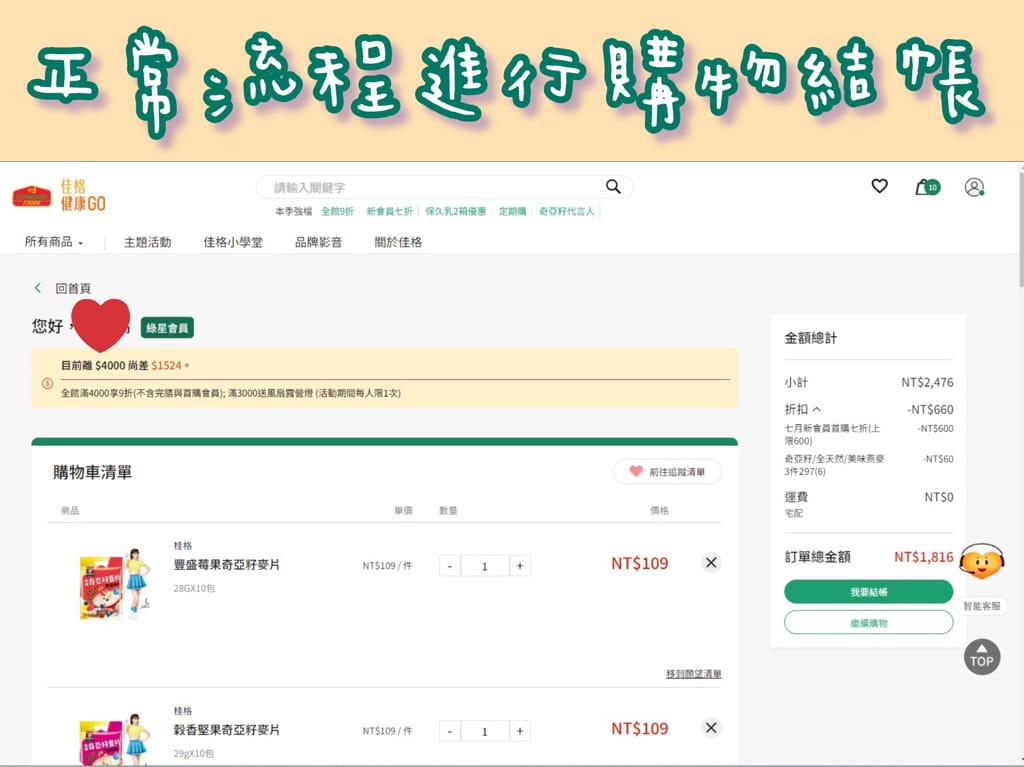Image resolution: width=1024 pixels, height=767 pixels.
Task: Remove 豐盛莓果奇亞籽麥片 from the cart
Action: [x=711, y=562]
